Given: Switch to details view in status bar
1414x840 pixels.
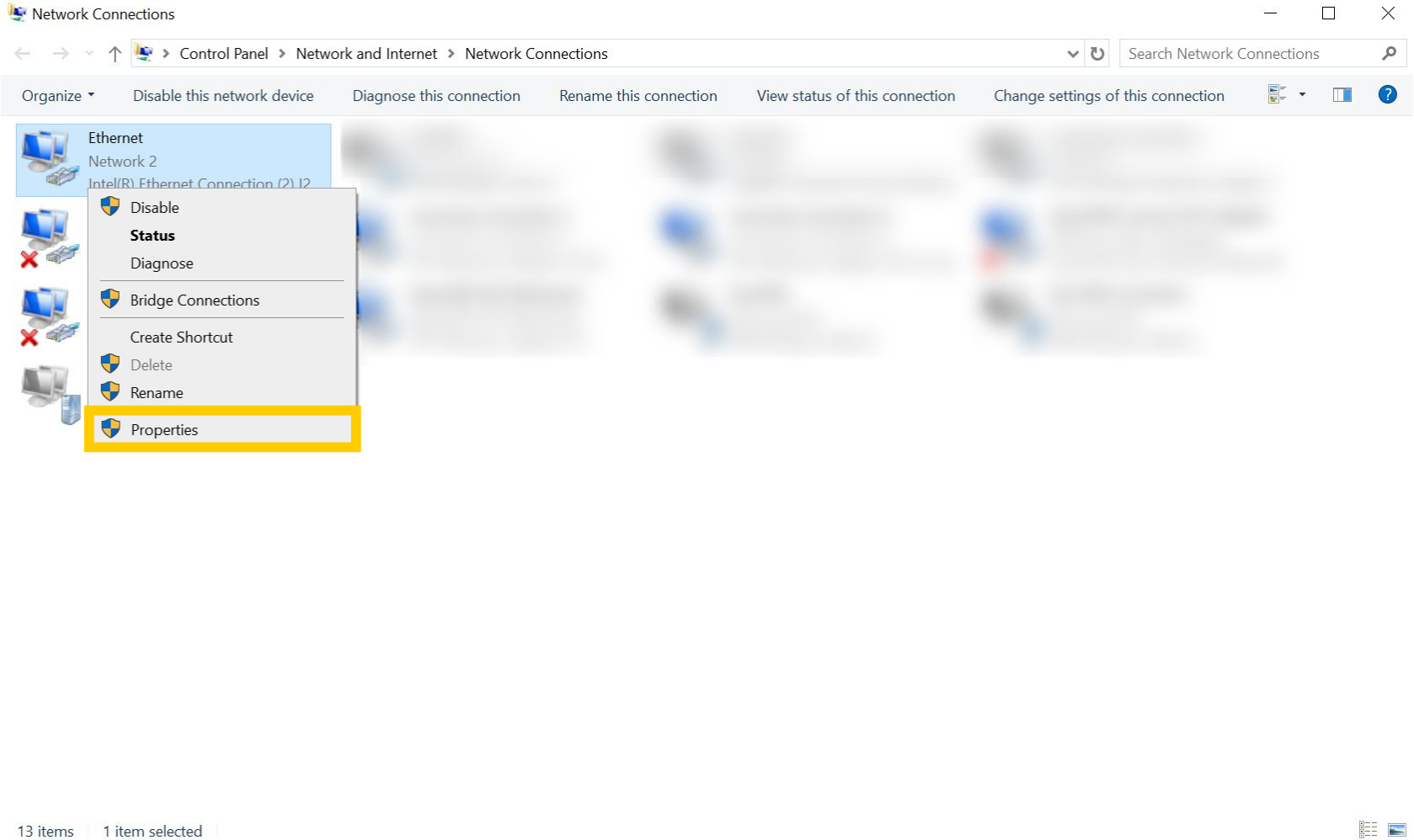Looking at the screenshot, I should pyautogui.click(x=1368, y=830).
